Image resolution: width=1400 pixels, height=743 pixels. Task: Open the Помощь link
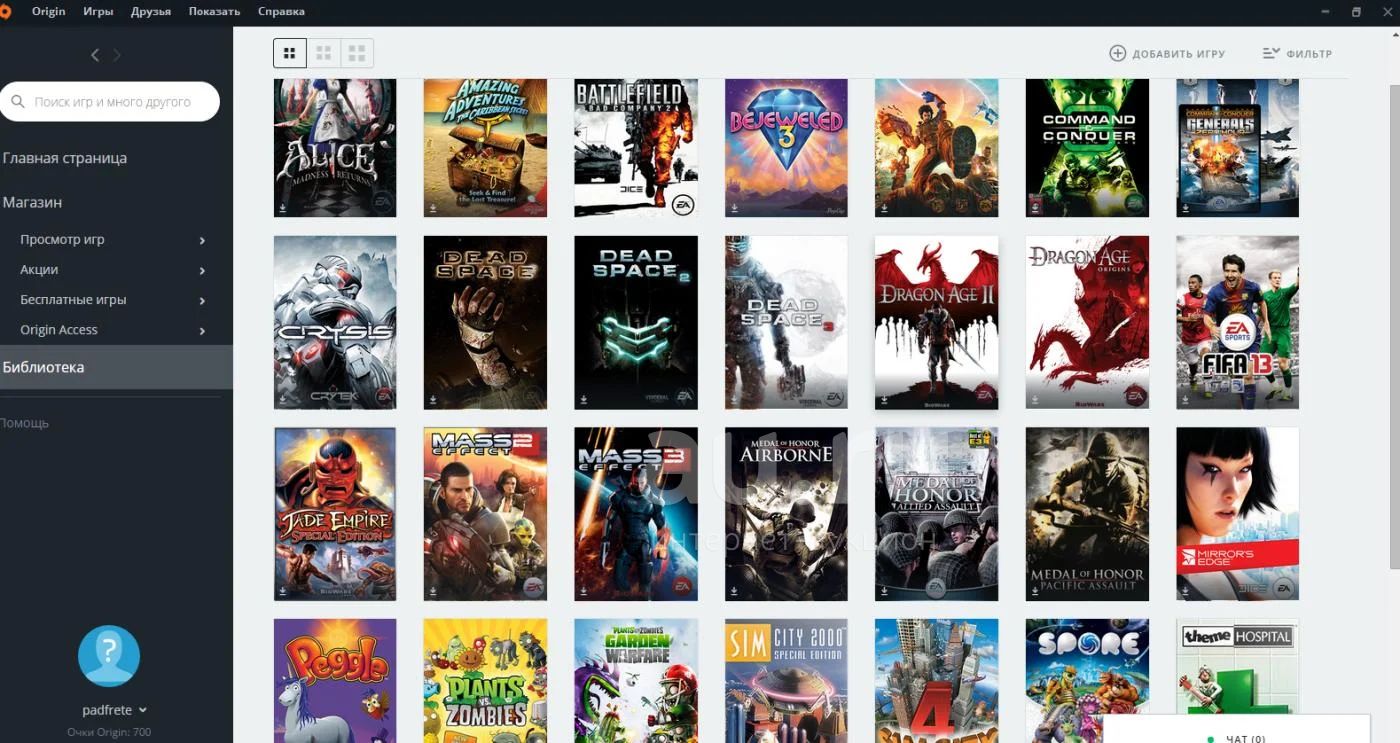click(x=24, y=423)
